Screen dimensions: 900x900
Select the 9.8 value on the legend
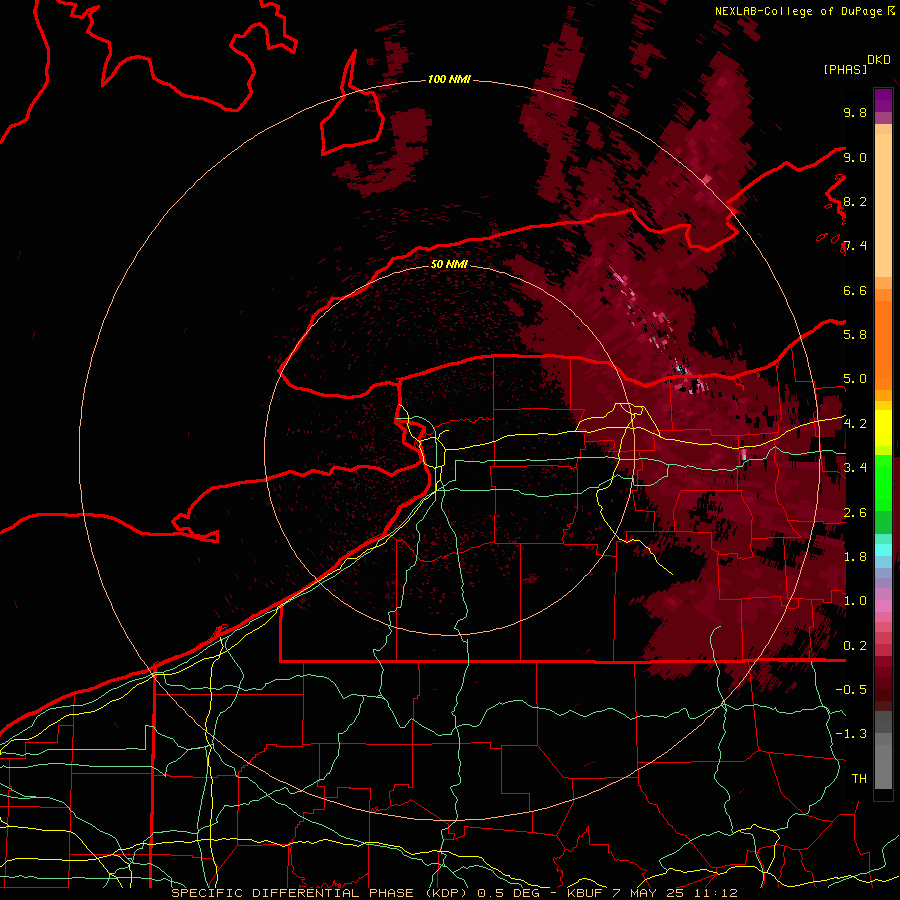click(855, 112)
